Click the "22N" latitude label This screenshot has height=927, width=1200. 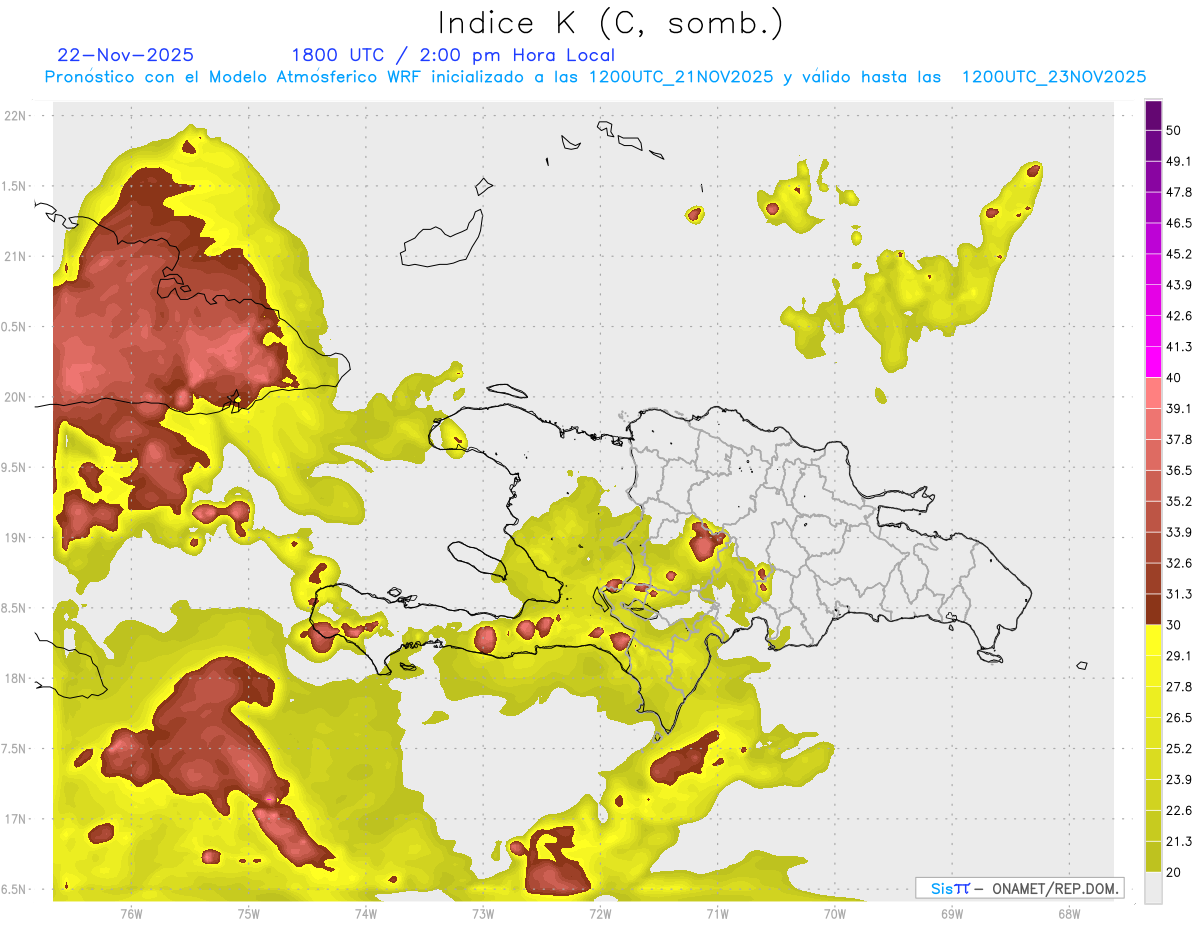[14, 116]
